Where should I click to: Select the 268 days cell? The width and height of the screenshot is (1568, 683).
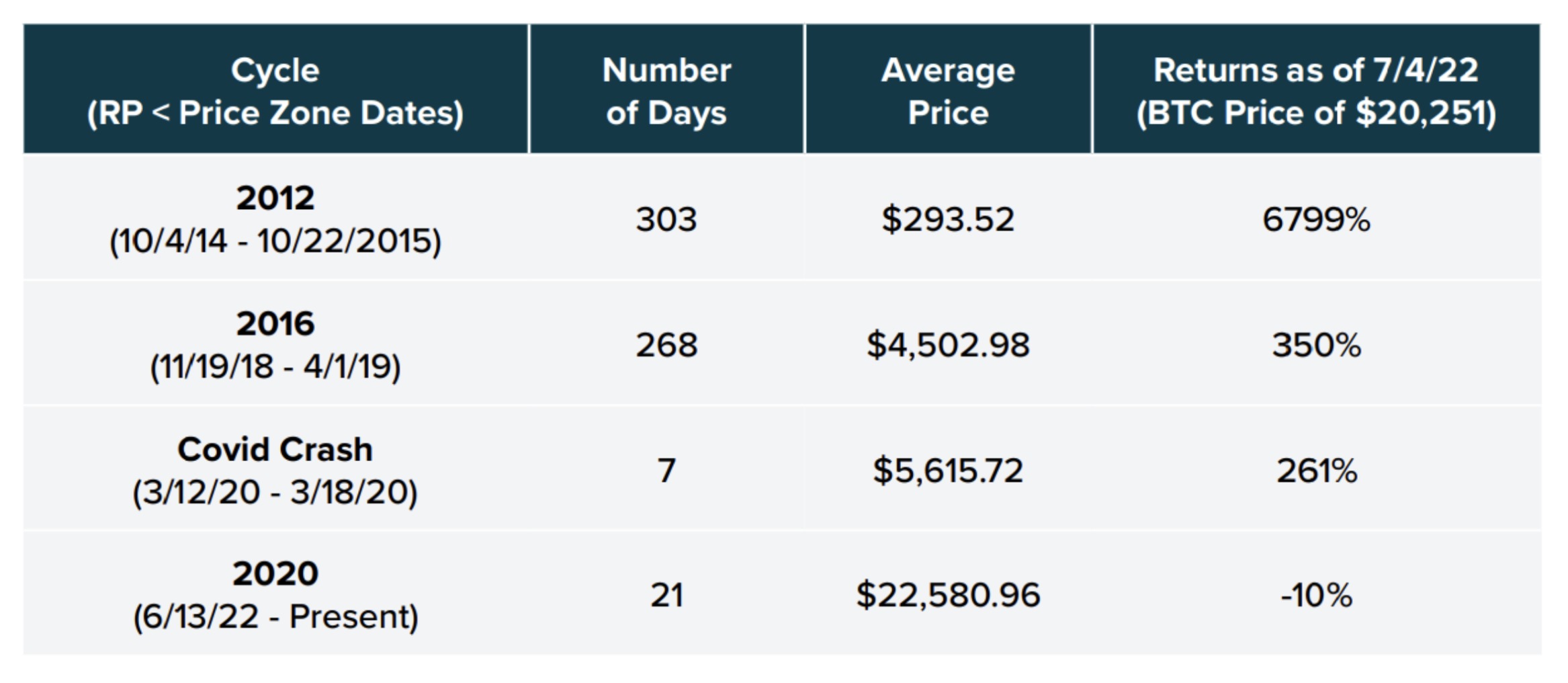[x=666, y=345]
